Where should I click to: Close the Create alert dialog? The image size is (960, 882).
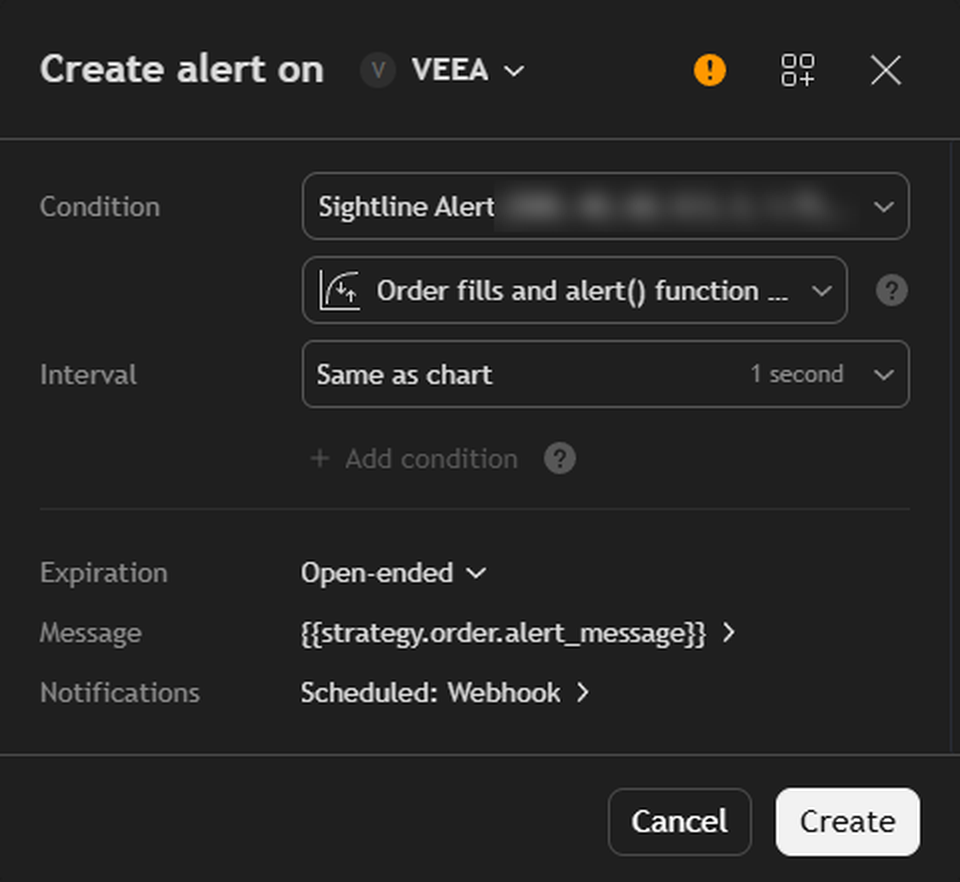click(x=885, y=70)
